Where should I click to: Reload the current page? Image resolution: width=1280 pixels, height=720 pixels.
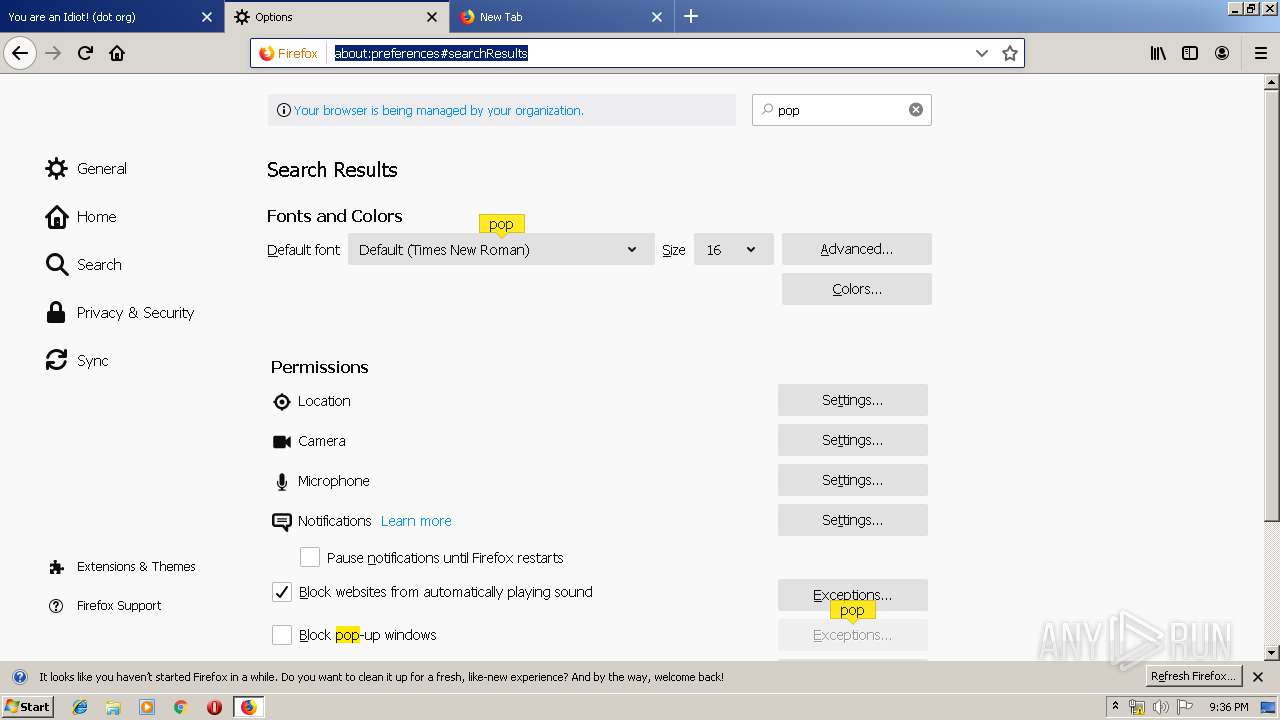(x=85, y=53)
